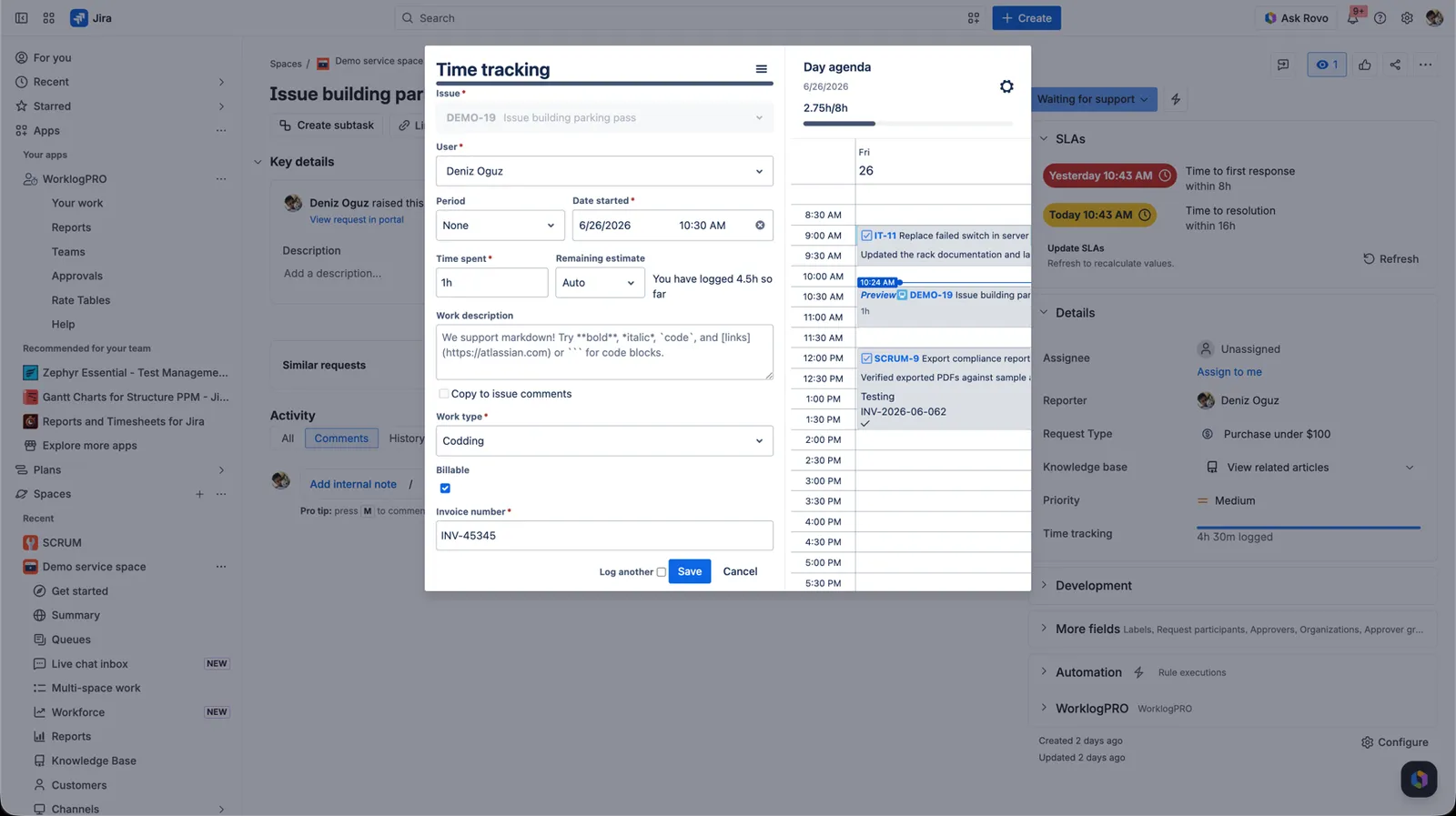The width and height of the screenshot is (1456, 816).
Task: Clear the Date started field value
Action: pyautogui.click(x=760, y=226)
